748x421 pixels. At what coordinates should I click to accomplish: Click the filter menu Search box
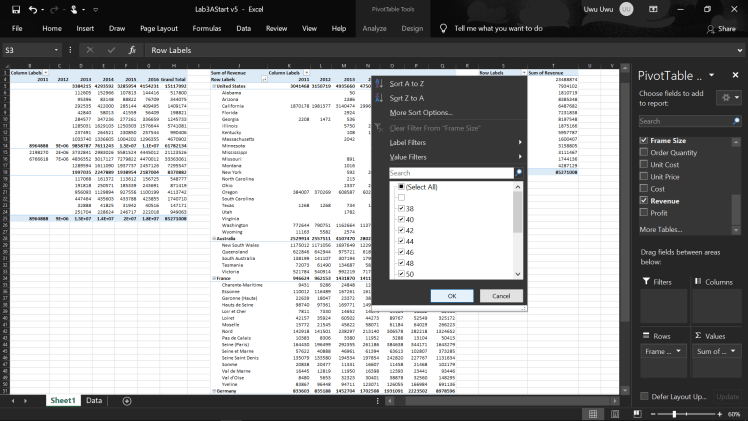click(x=450, y=173)
